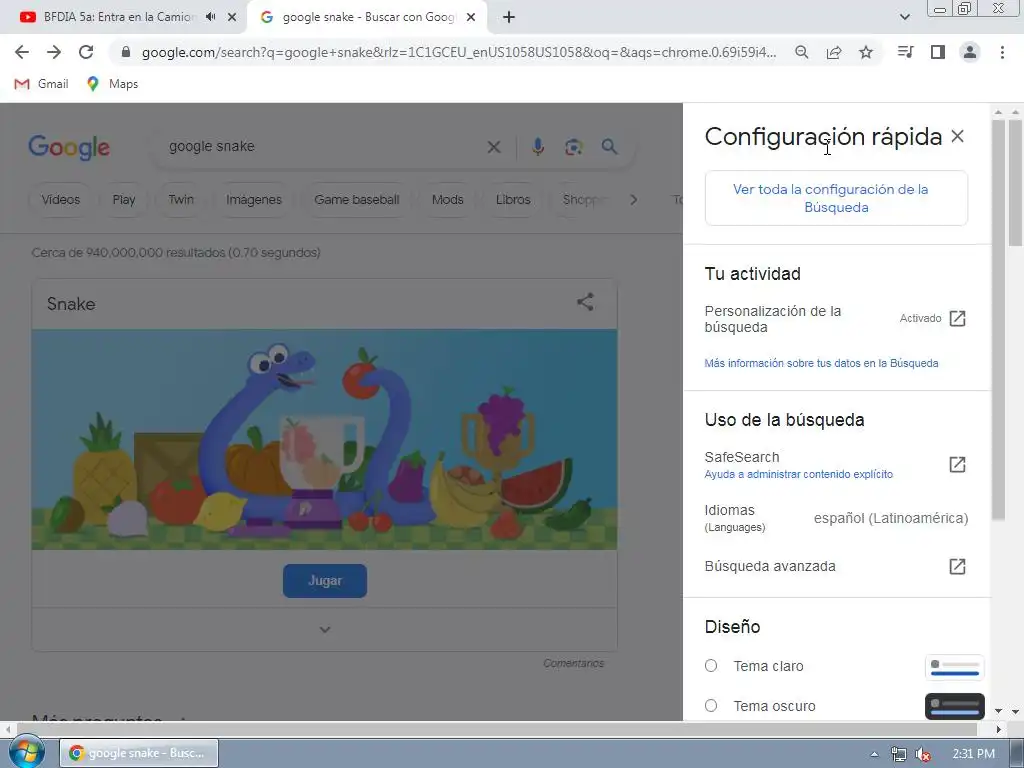Select the Tema claro radio button
Screen dimensions: 1024x768
(711, 665)
